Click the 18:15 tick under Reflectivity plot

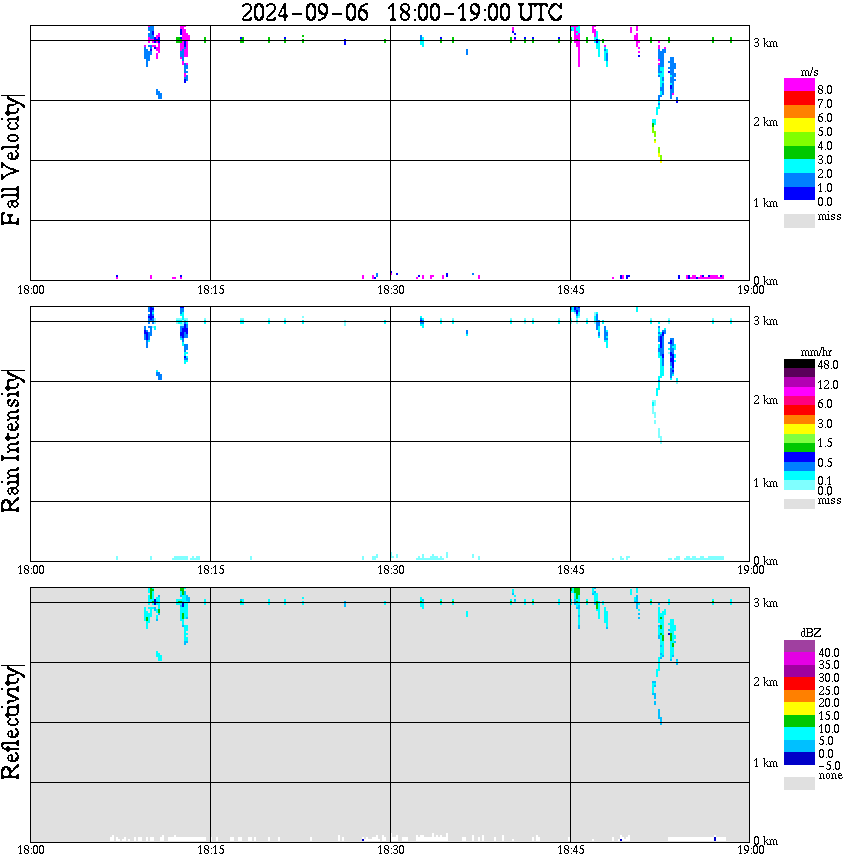(211, 850)
